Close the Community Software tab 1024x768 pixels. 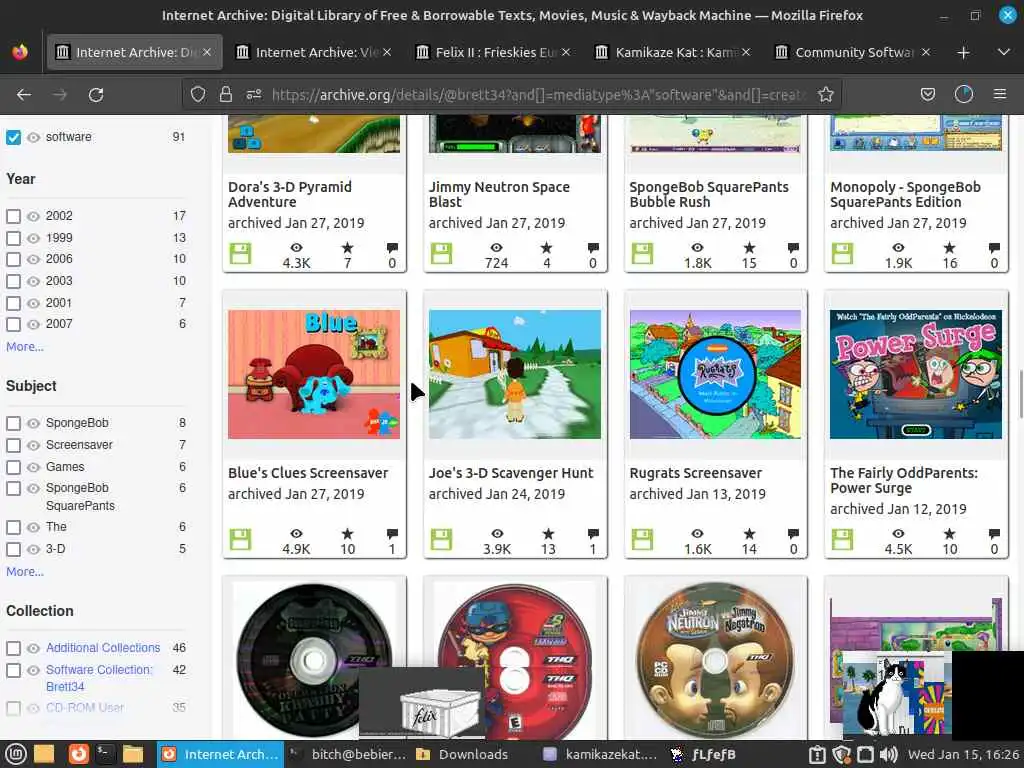(x=925, y=52)
